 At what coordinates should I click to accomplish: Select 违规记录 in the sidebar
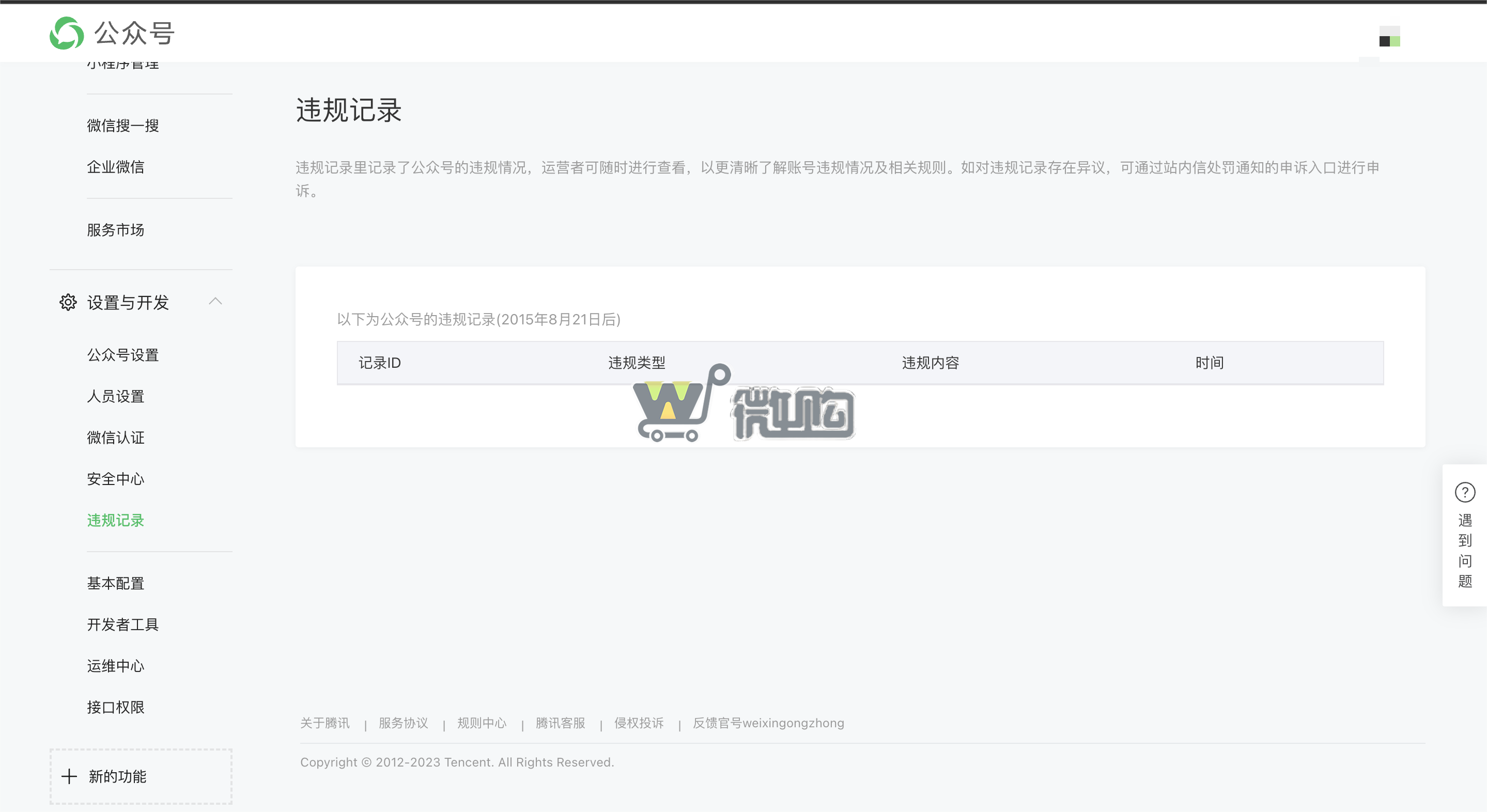click(x=115, y=520)
